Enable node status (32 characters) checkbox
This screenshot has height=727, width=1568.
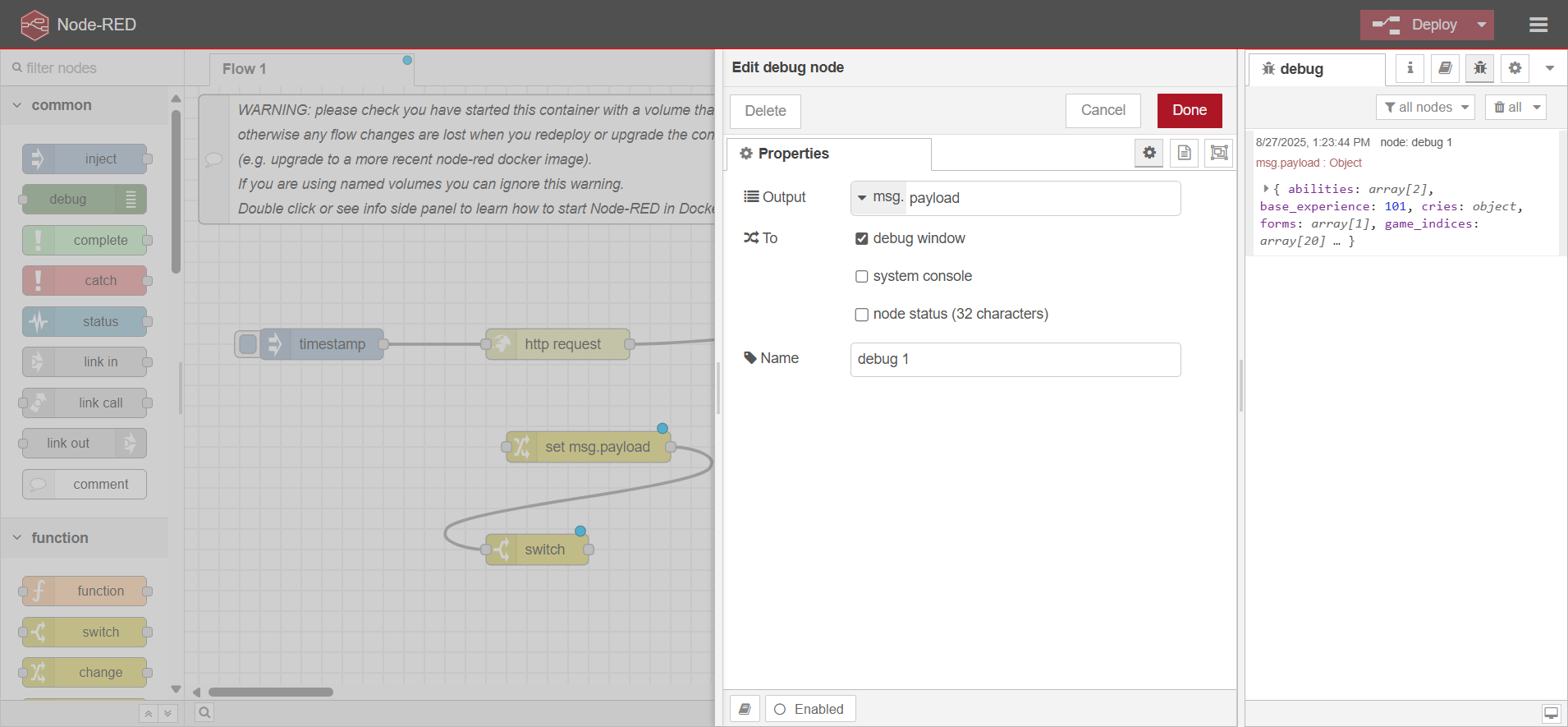click(x=861, y=315)
